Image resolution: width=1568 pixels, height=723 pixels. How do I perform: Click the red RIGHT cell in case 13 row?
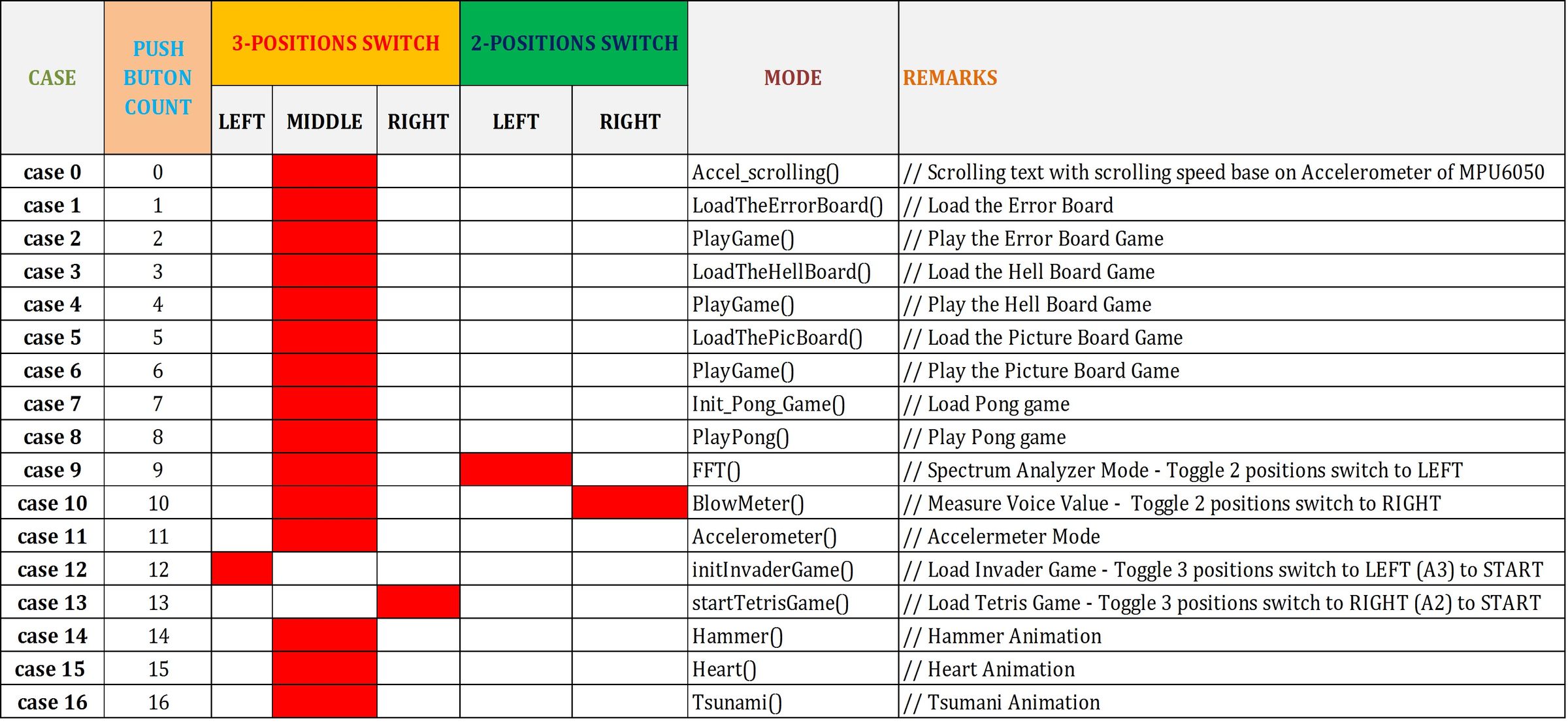pyautogui.click(x=418, y=602)
